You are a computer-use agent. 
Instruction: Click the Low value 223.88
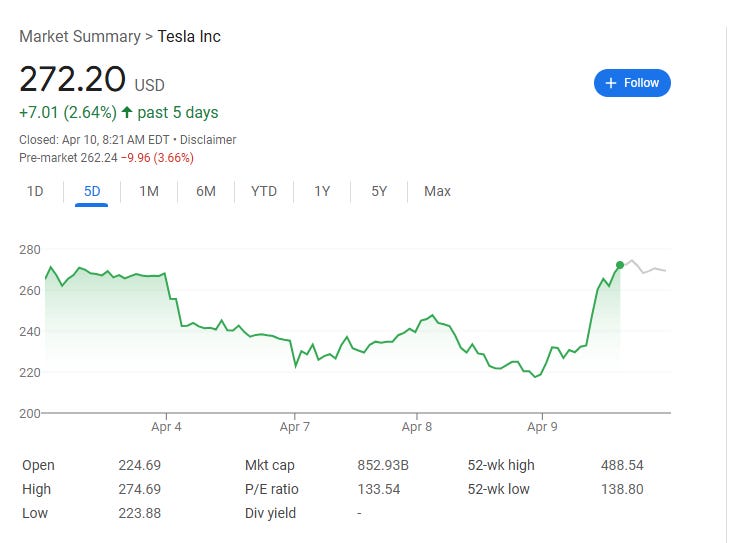coord(140,513)
